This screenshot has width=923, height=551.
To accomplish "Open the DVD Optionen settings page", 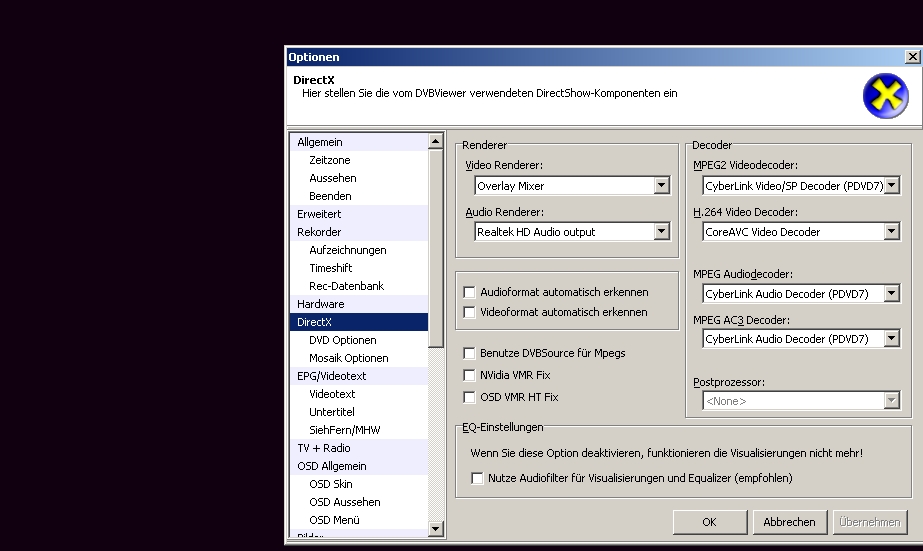I will pyautogui.click(x=342, y=340).
